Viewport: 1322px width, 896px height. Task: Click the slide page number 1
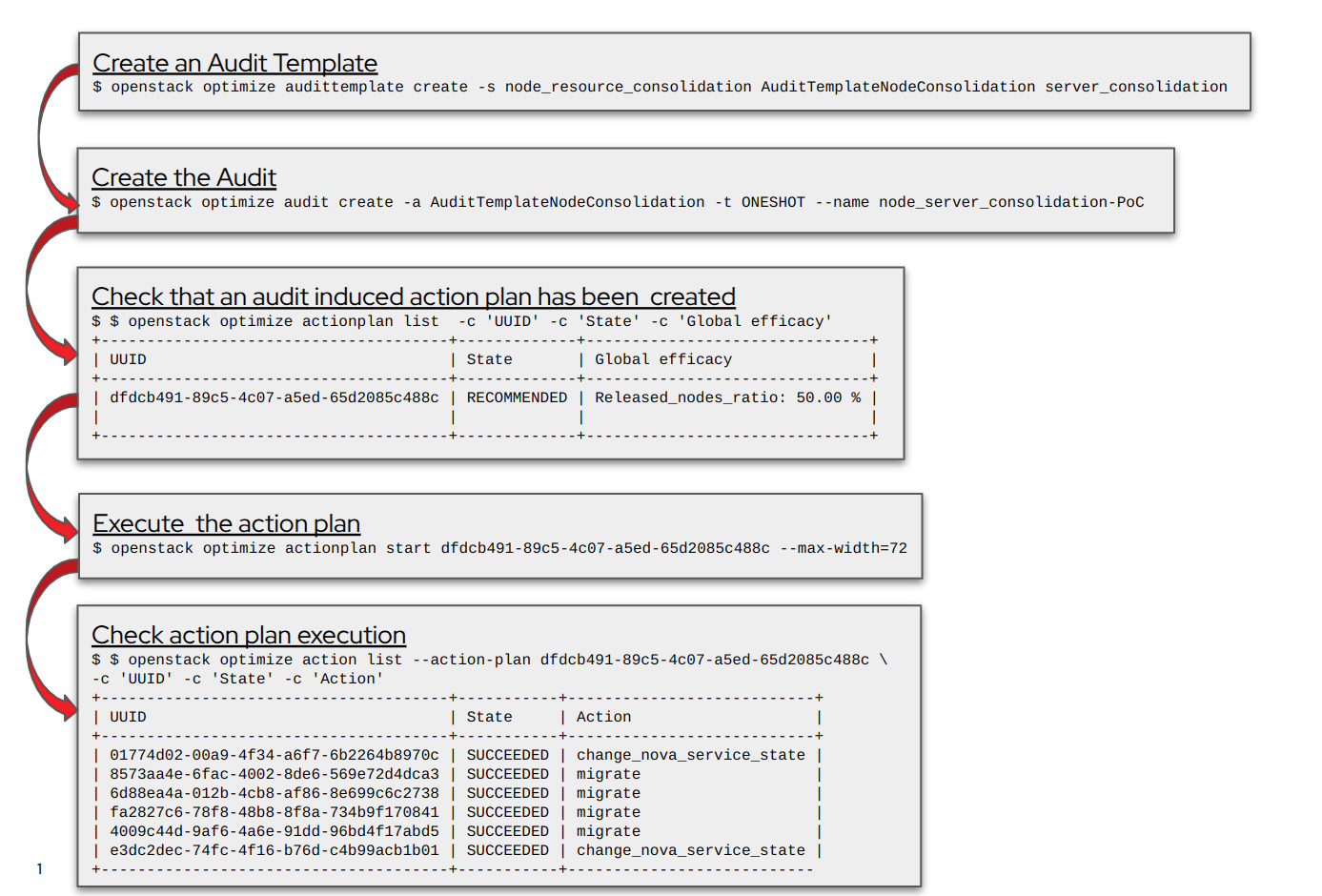[x=39, y=868]
